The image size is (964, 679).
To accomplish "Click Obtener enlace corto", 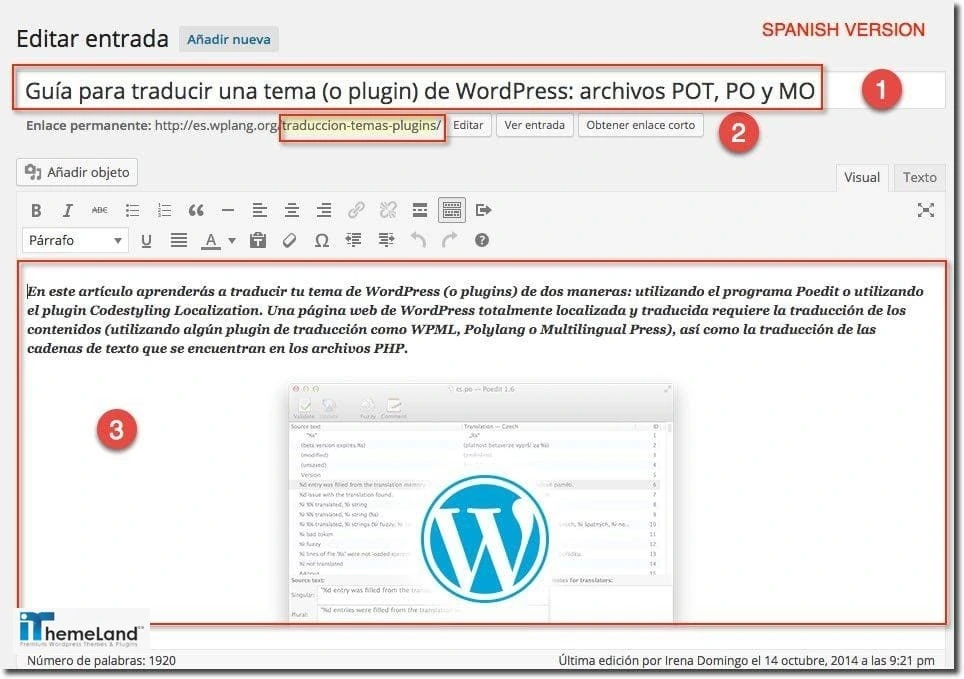I will [x=640, y=125].
